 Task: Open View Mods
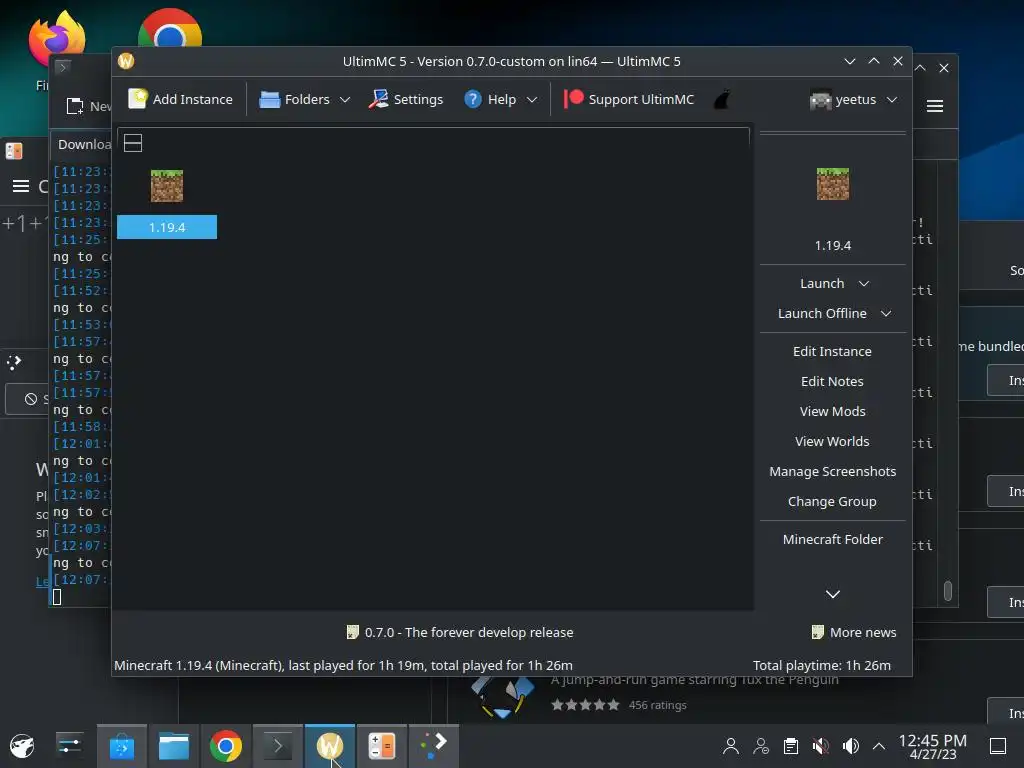tap(832, 411)
